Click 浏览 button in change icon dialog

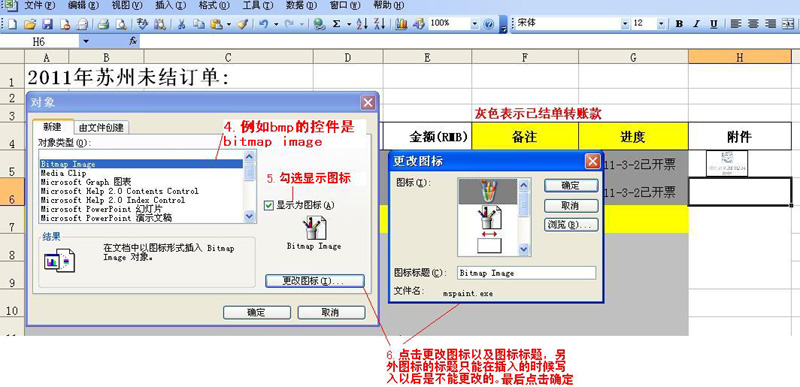click(x=571, y=225)
